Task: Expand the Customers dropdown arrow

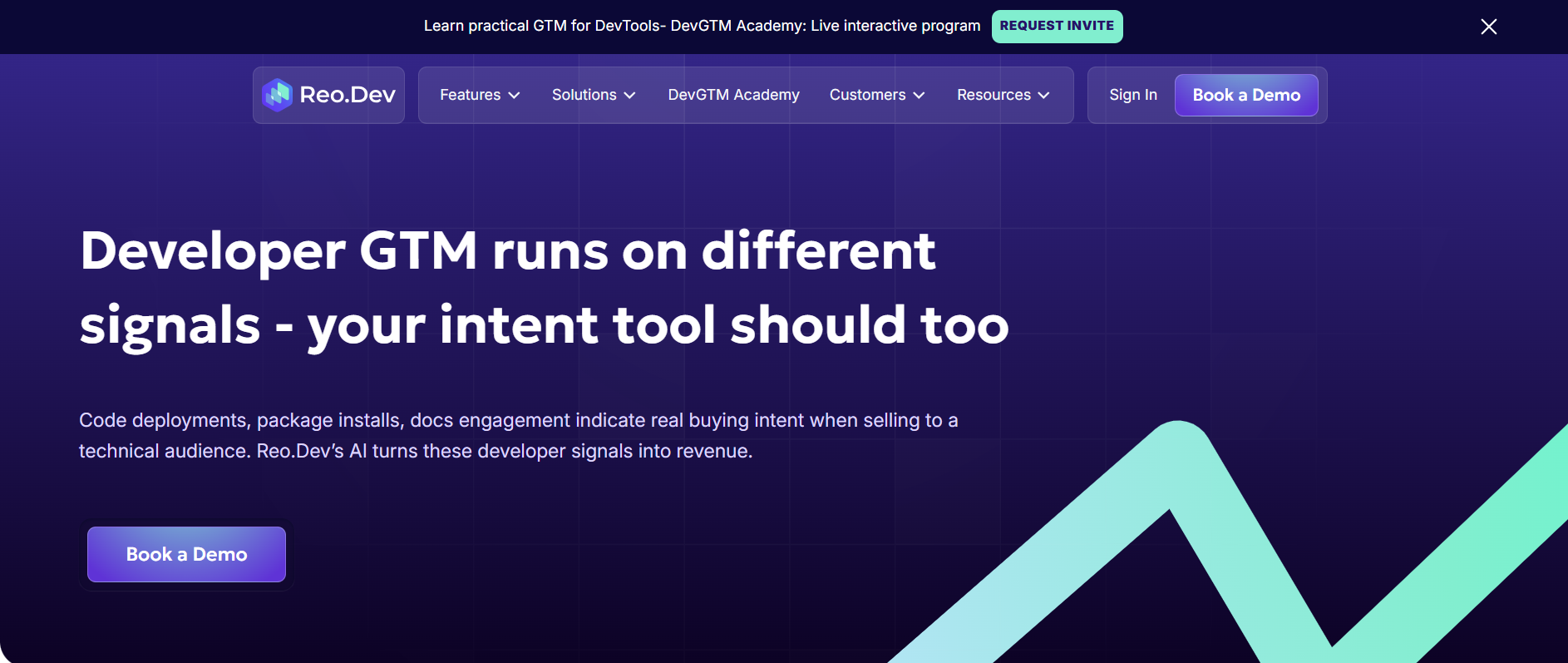Action: 920,96
